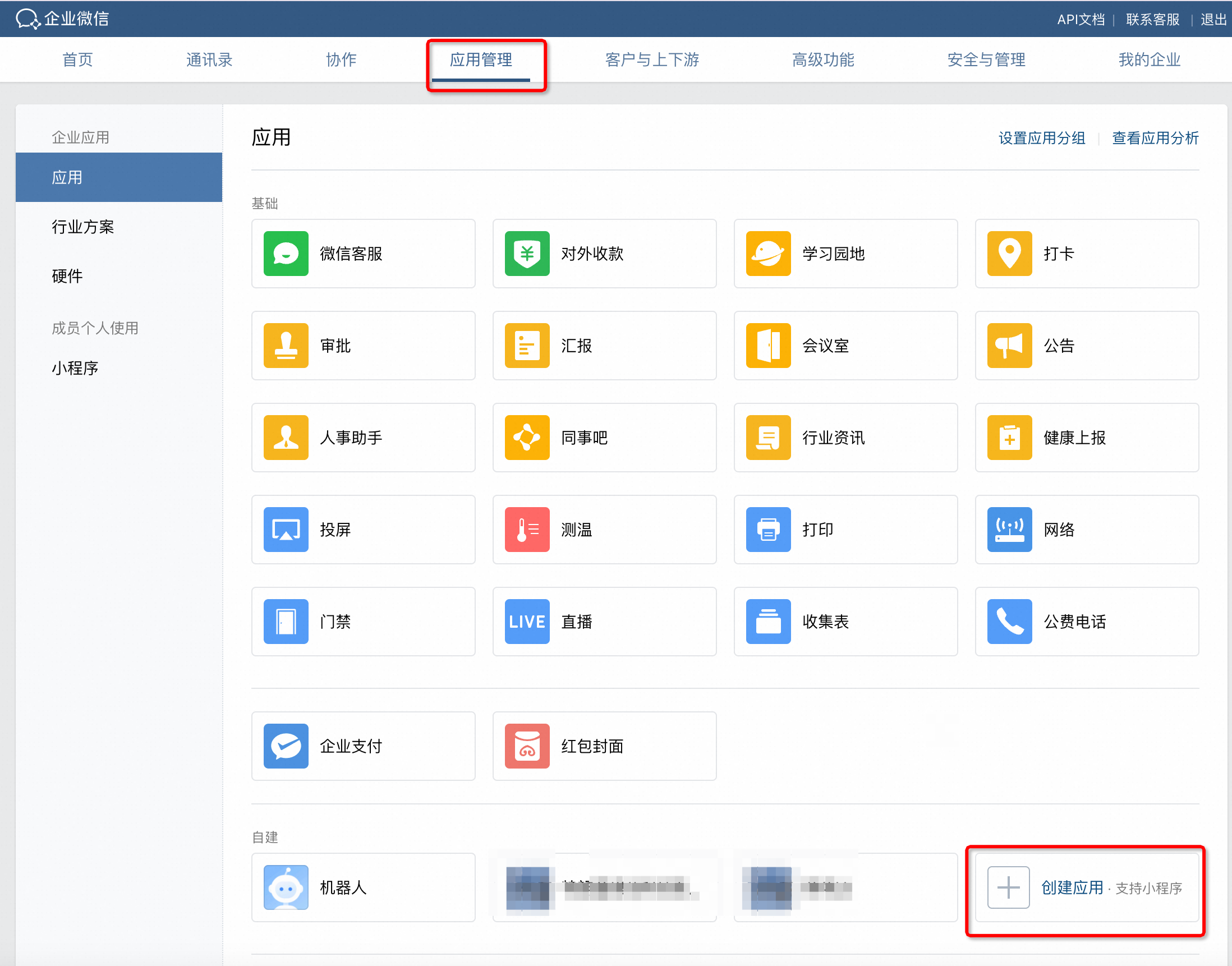Open 设置应用分组 link
1232x966 pixels.
[1041, 138]
